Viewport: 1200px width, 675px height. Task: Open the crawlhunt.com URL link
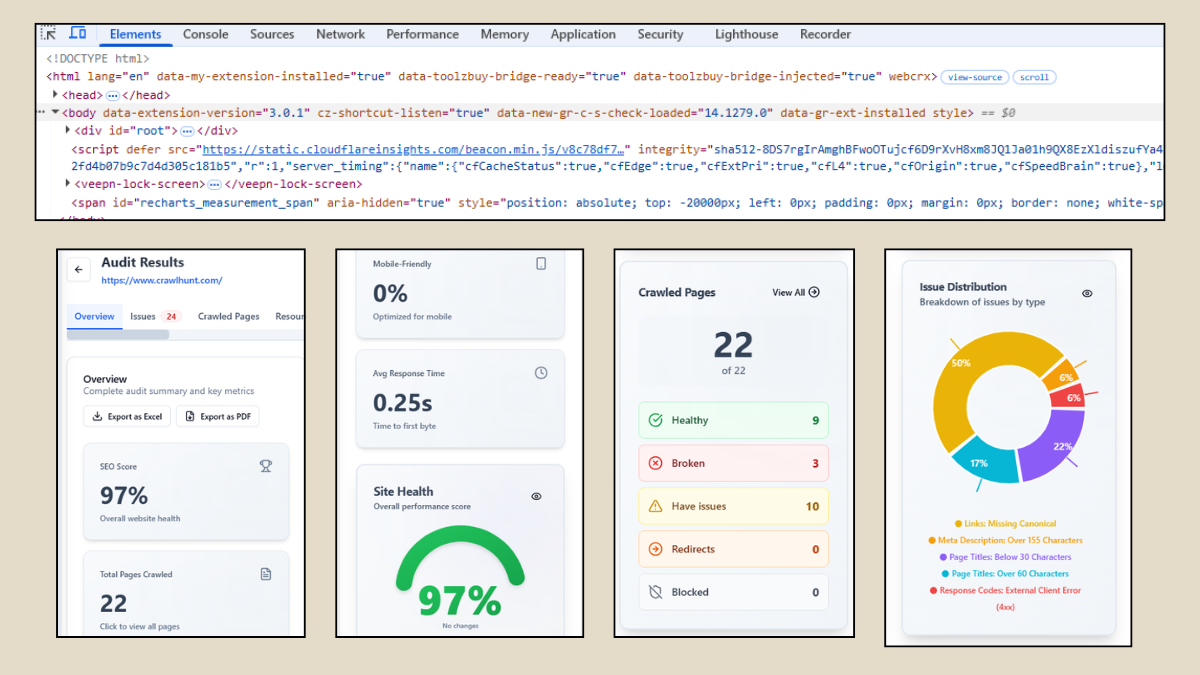[x=162, y=281]
